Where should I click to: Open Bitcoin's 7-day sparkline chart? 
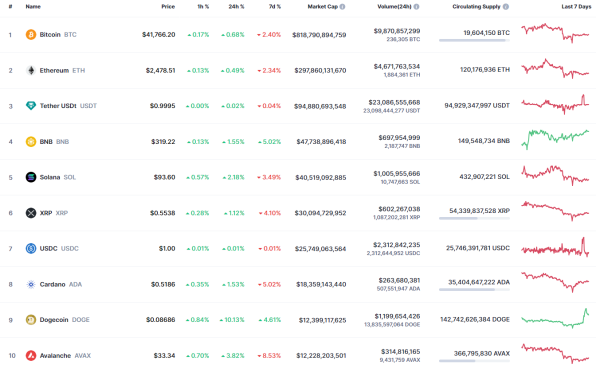(555, 33)
